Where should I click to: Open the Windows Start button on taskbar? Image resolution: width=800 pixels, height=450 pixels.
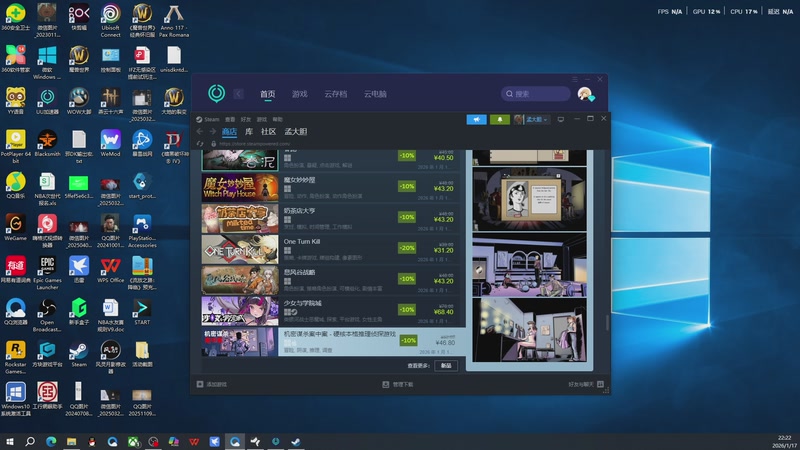click(9, 441)
